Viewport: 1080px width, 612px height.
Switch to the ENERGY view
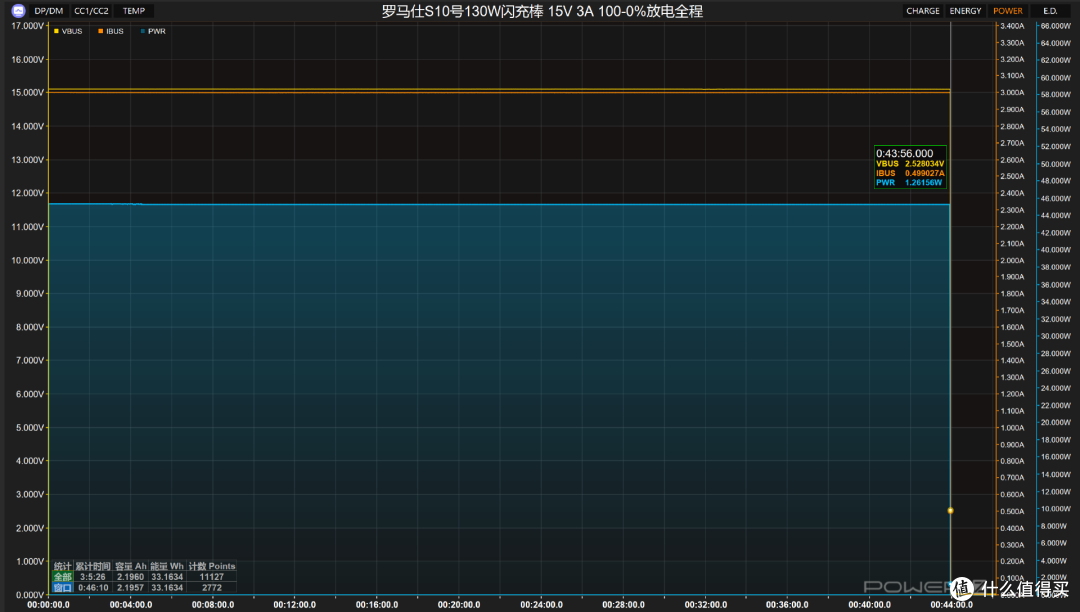pos(965,11)
